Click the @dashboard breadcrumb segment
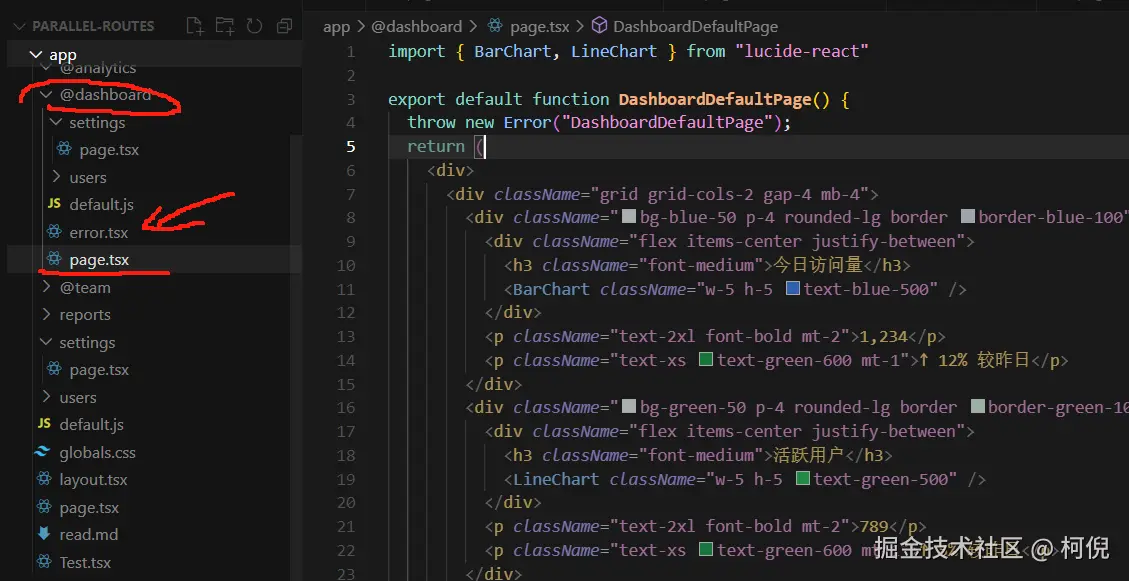The height and width of the screenshot is (581, 1129). 416,27
